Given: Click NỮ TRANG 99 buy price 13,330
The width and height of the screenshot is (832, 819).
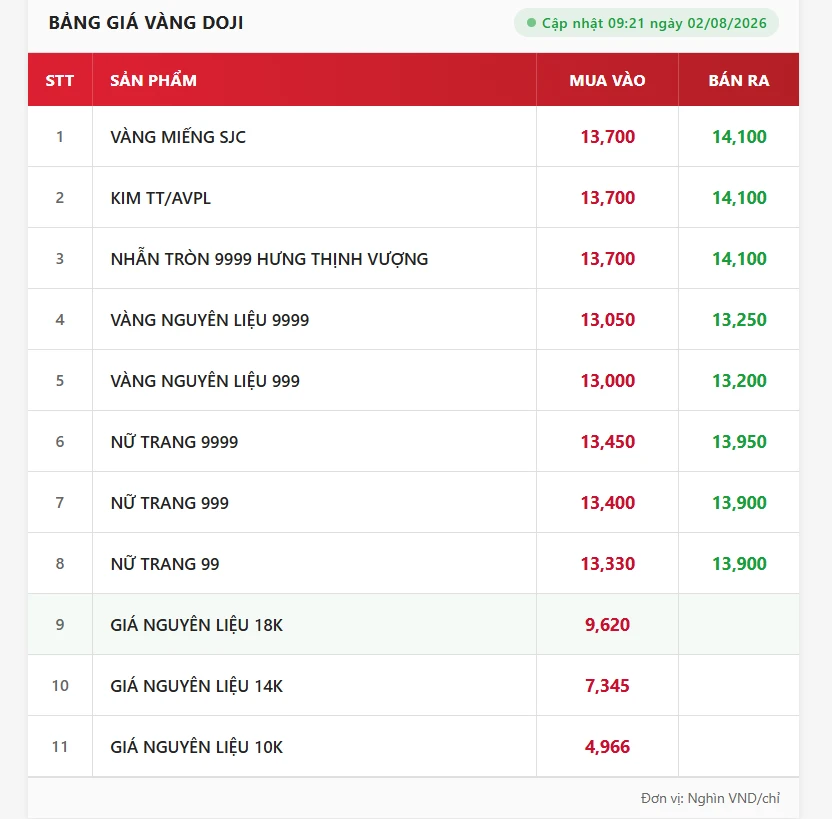Looking at the screenshot, I should (608, 564).
